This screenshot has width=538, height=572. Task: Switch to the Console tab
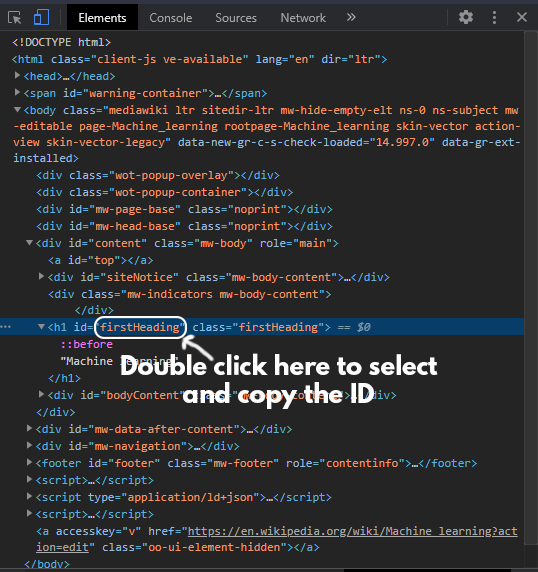(170, 18)
